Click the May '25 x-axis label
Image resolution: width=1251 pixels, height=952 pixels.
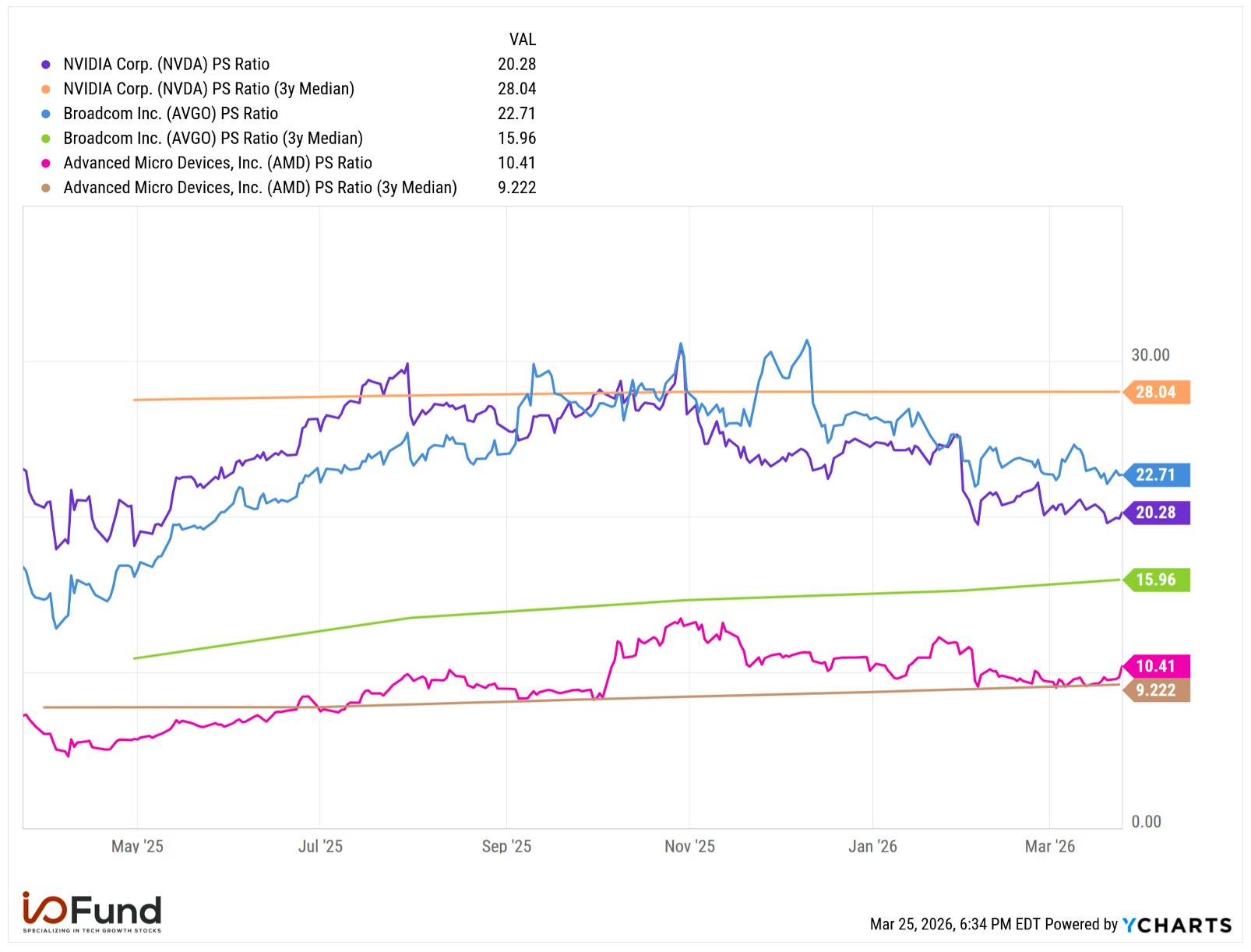coord(138,847)
